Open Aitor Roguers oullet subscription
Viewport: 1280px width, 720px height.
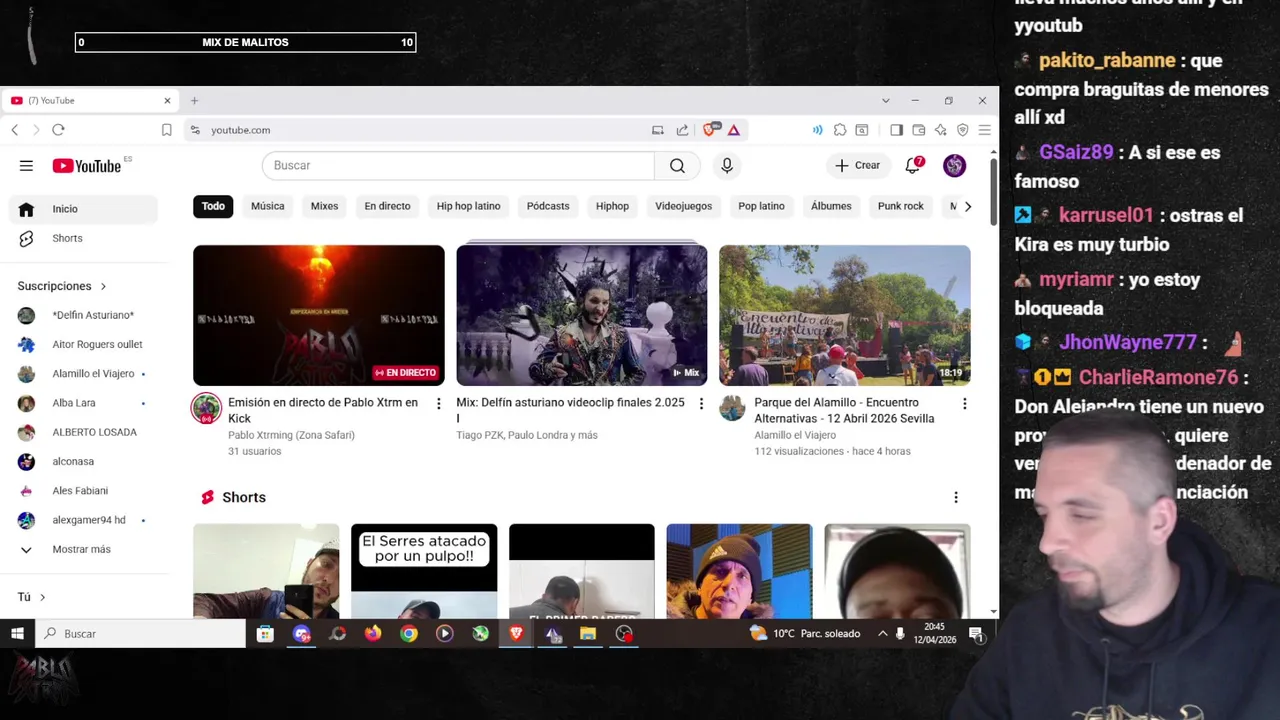coord(84,344)
